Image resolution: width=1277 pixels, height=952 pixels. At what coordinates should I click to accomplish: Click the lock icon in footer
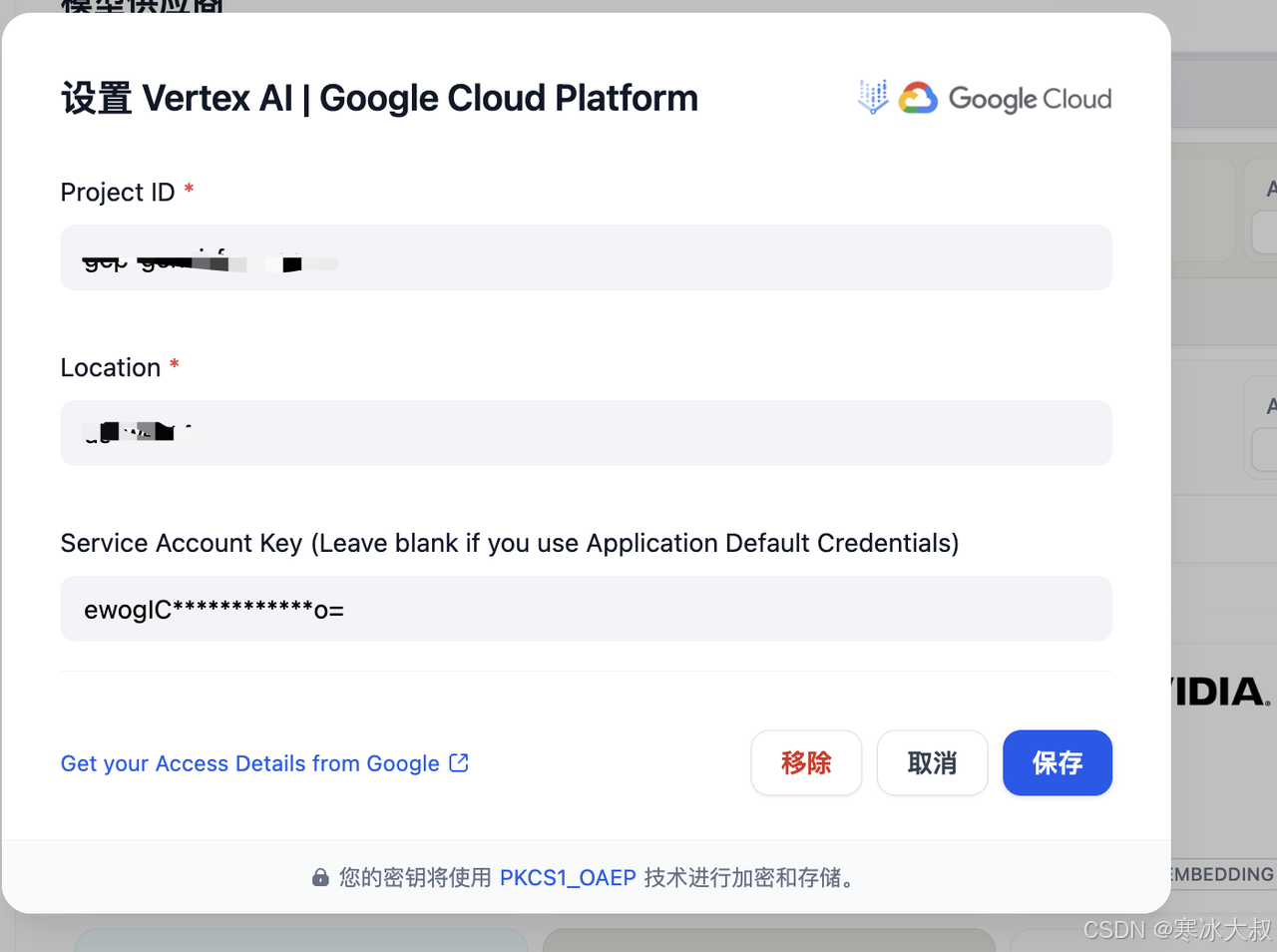[x=320, y=878]
